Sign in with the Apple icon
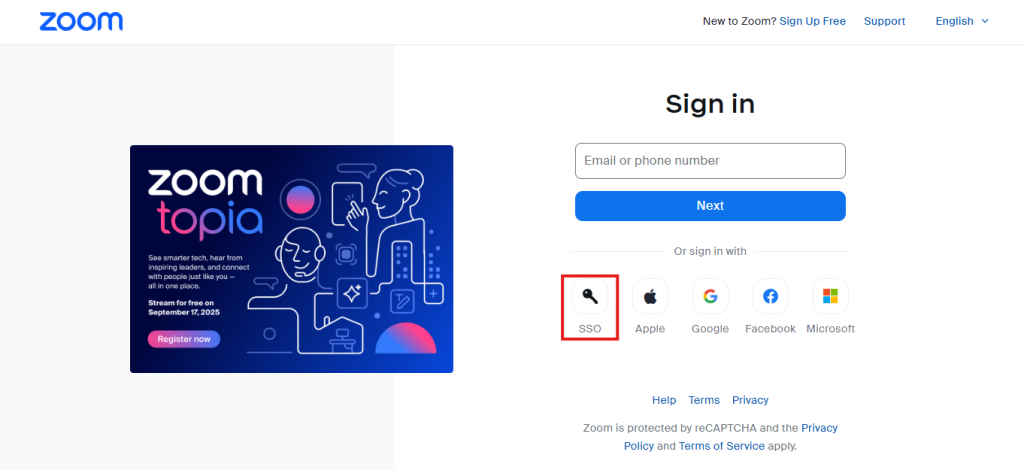Screen dimensions: 1024x470 click(650, 296)
